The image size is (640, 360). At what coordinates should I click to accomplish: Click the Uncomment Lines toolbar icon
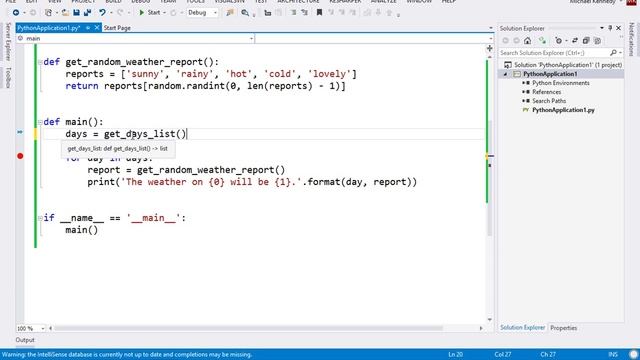coord(304,13)
